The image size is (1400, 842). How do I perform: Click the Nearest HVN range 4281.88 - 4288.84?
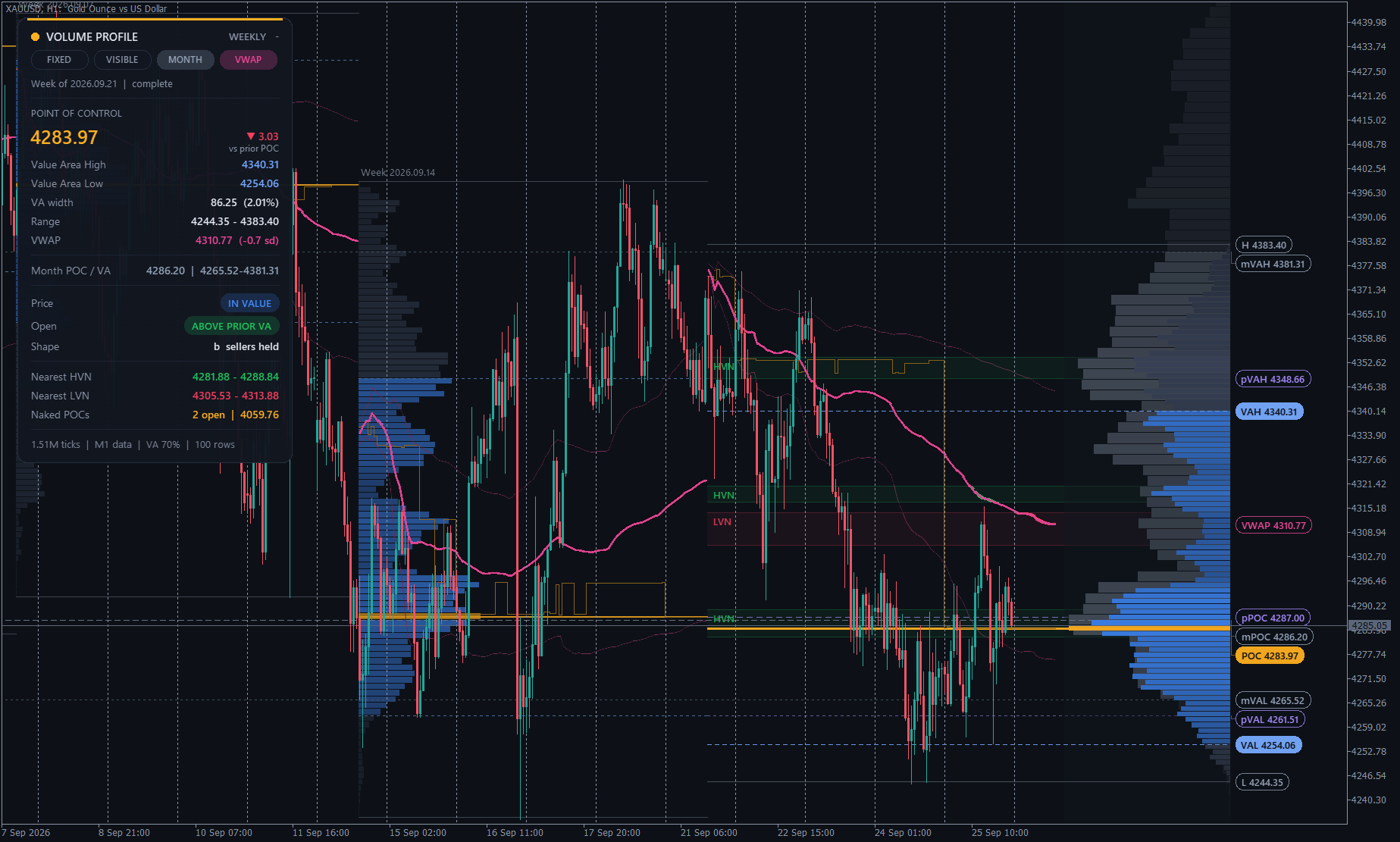[236, 377]
